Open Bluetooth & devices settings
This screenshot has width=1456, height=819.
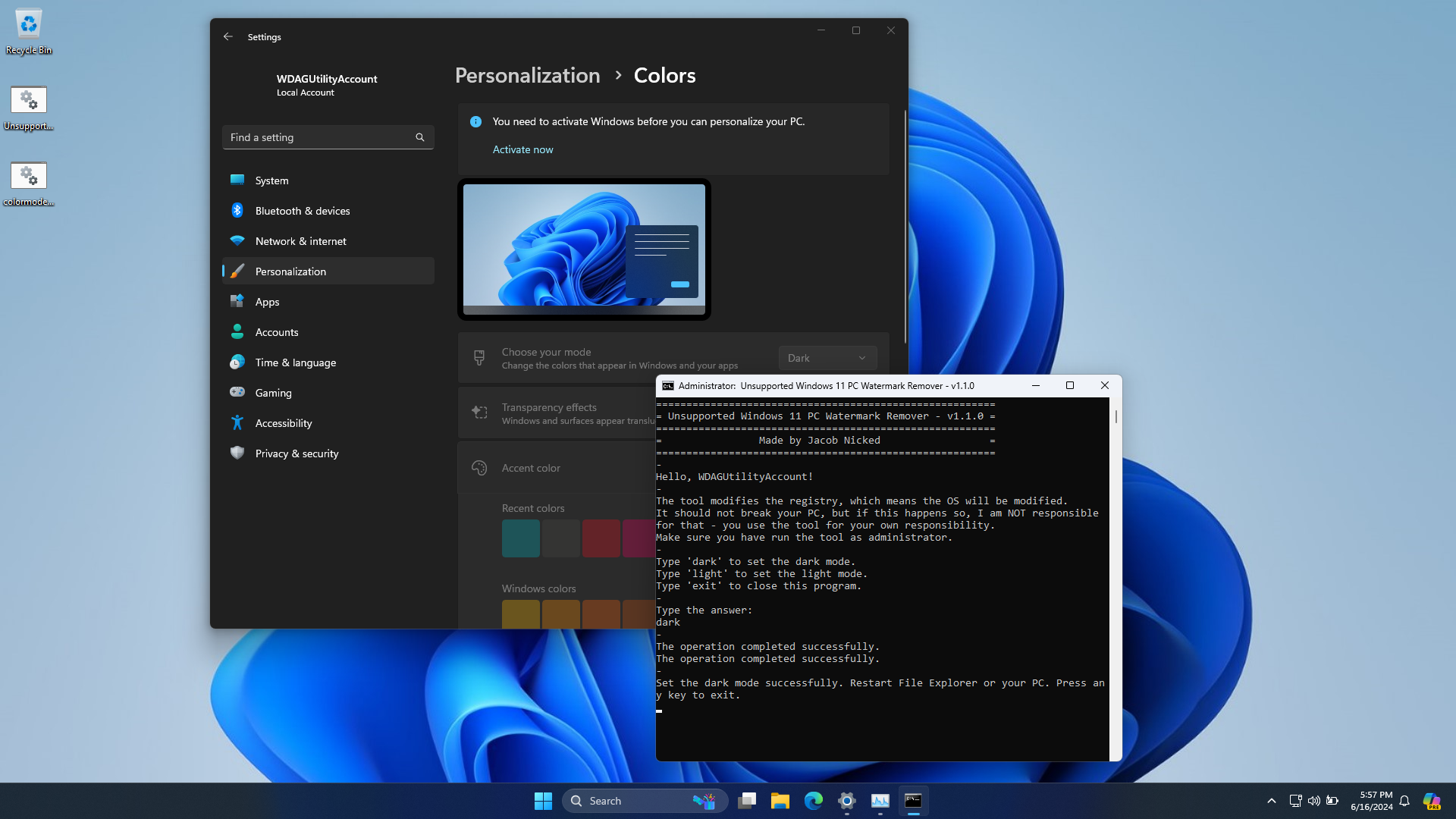click(302, 211)
